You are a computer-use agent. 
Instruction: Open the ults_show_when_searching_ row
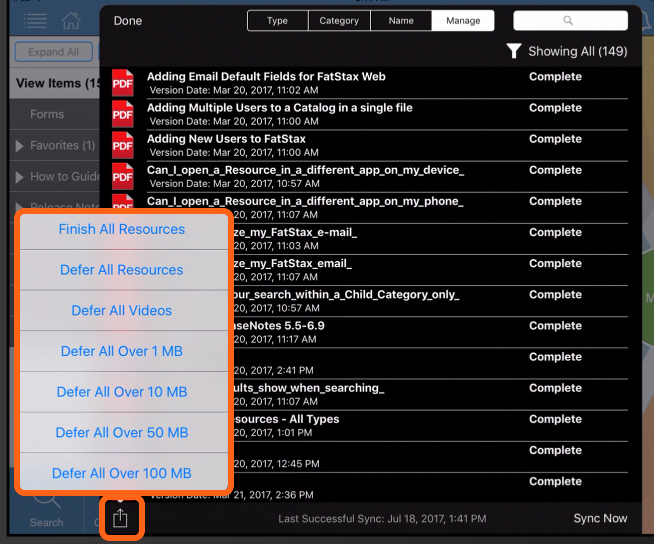tap(430, 395)
